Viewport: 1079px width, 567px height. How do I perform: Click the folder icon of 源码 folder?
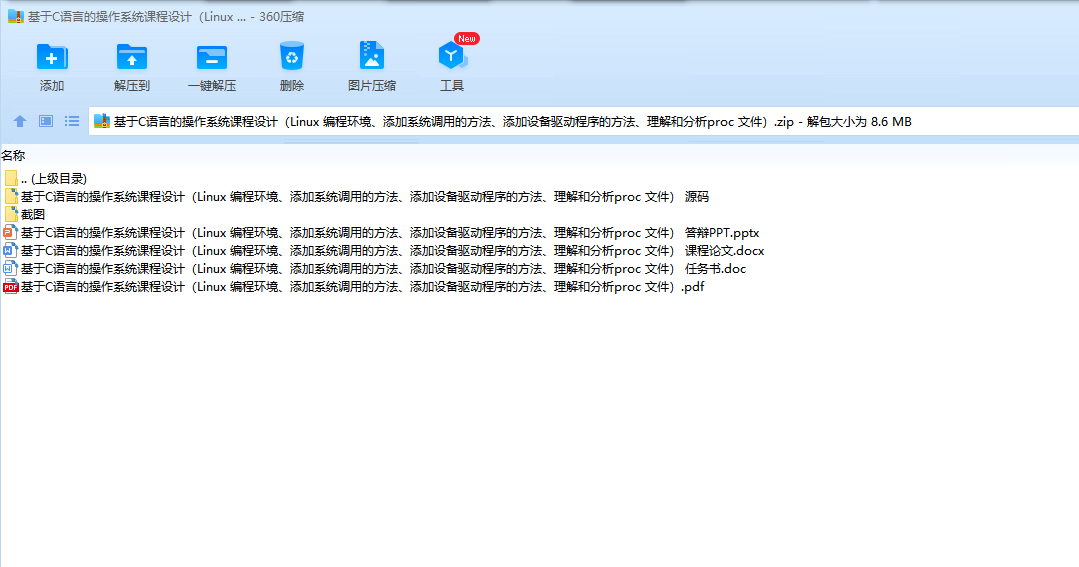(10, 197)
